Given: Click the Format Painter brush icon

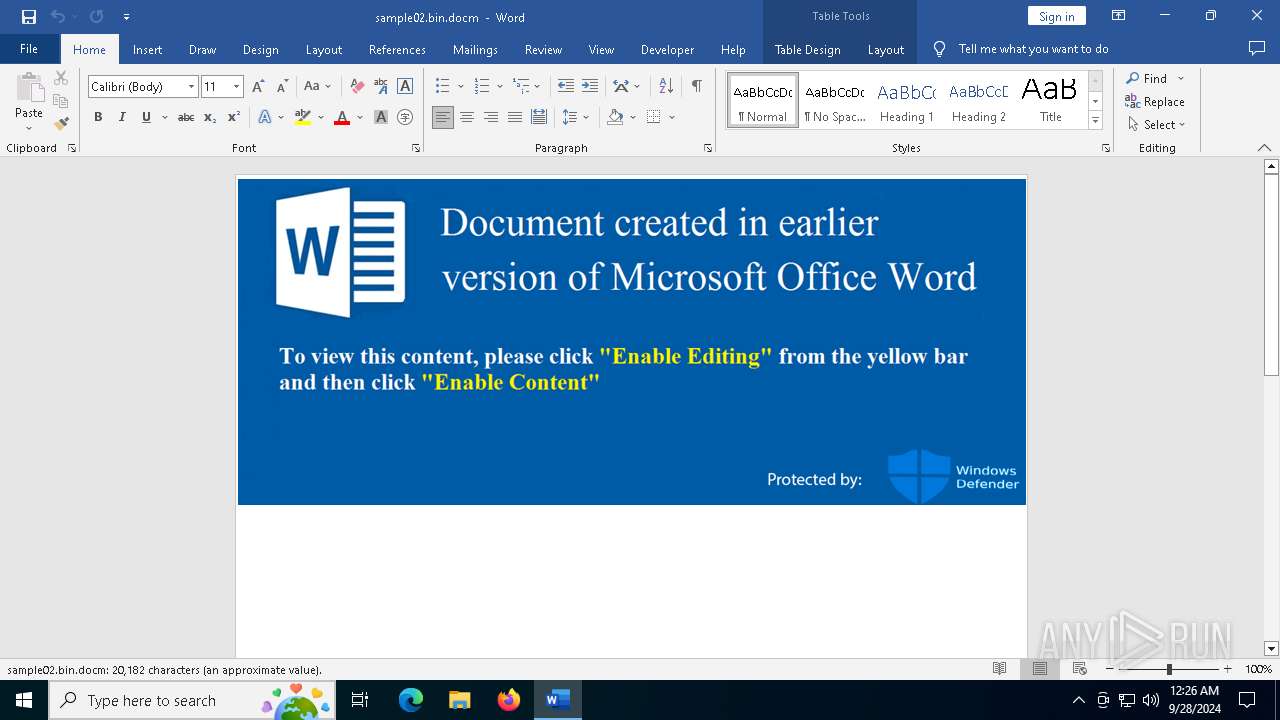Looking at the screenshot, I should pos(61,124).
